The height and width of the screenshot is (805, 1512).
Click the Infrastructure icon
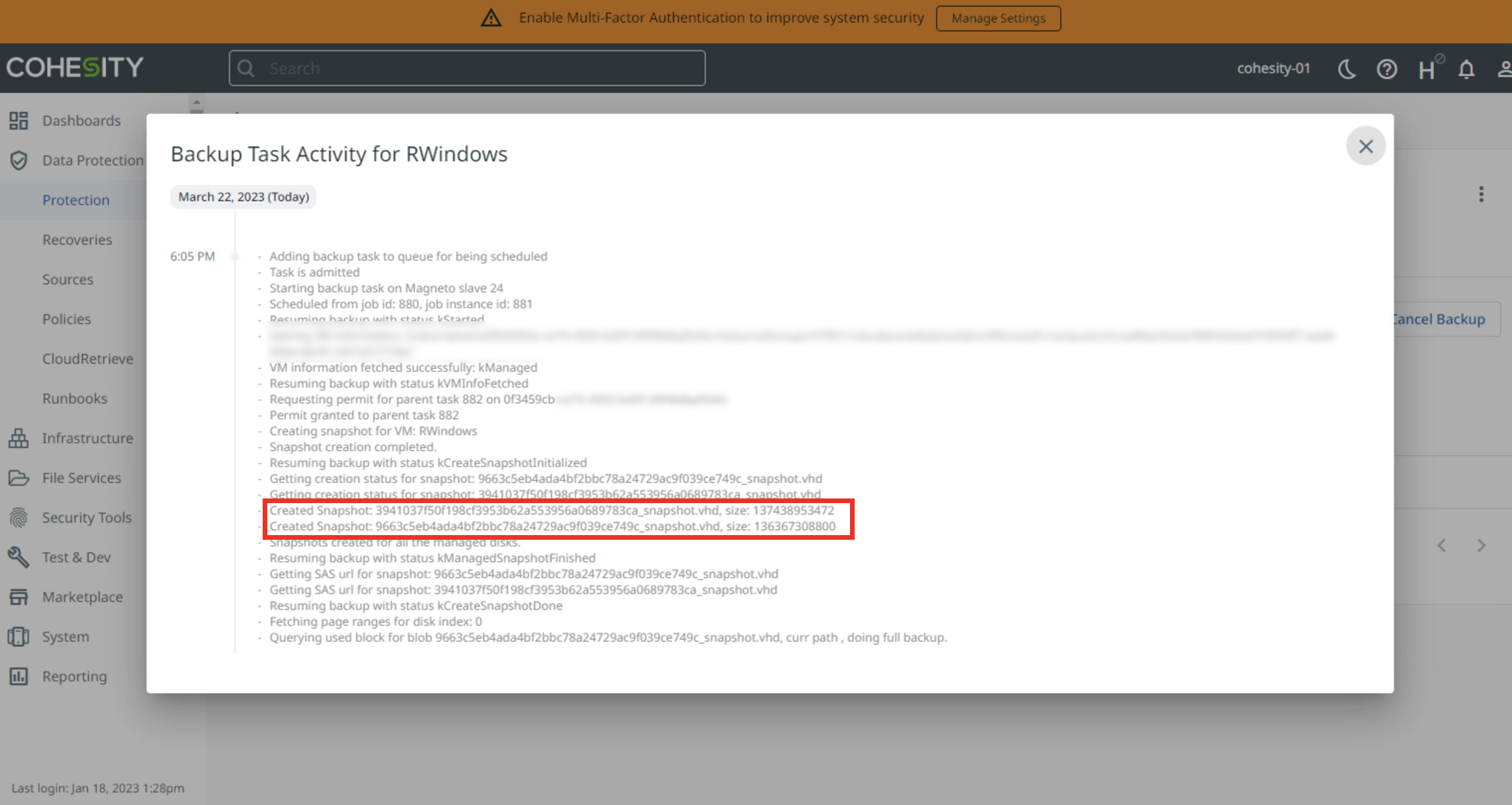(x=19, y=438)
